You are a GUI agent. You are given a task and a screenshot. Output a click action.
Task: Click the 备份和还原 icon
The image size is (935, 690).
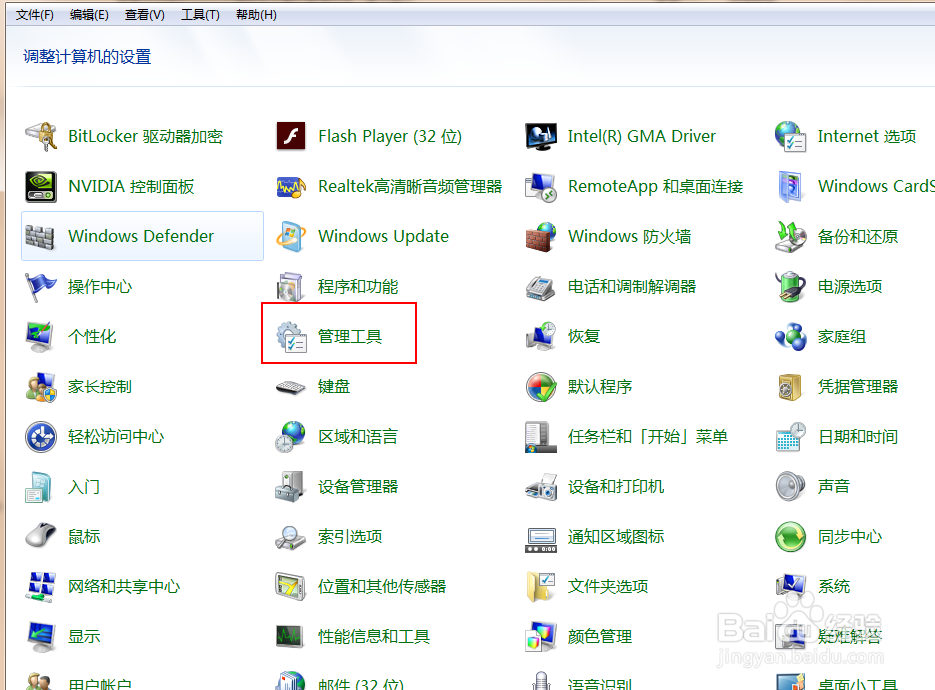point(791,237)
